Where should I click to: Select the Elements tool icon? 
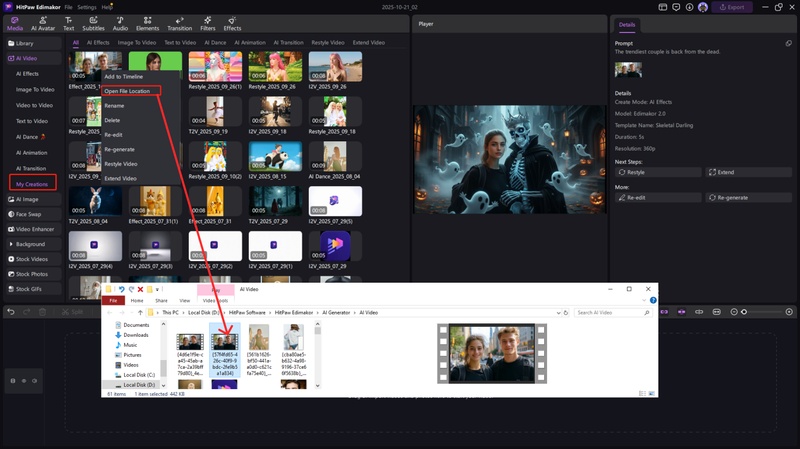pos(146,23)
